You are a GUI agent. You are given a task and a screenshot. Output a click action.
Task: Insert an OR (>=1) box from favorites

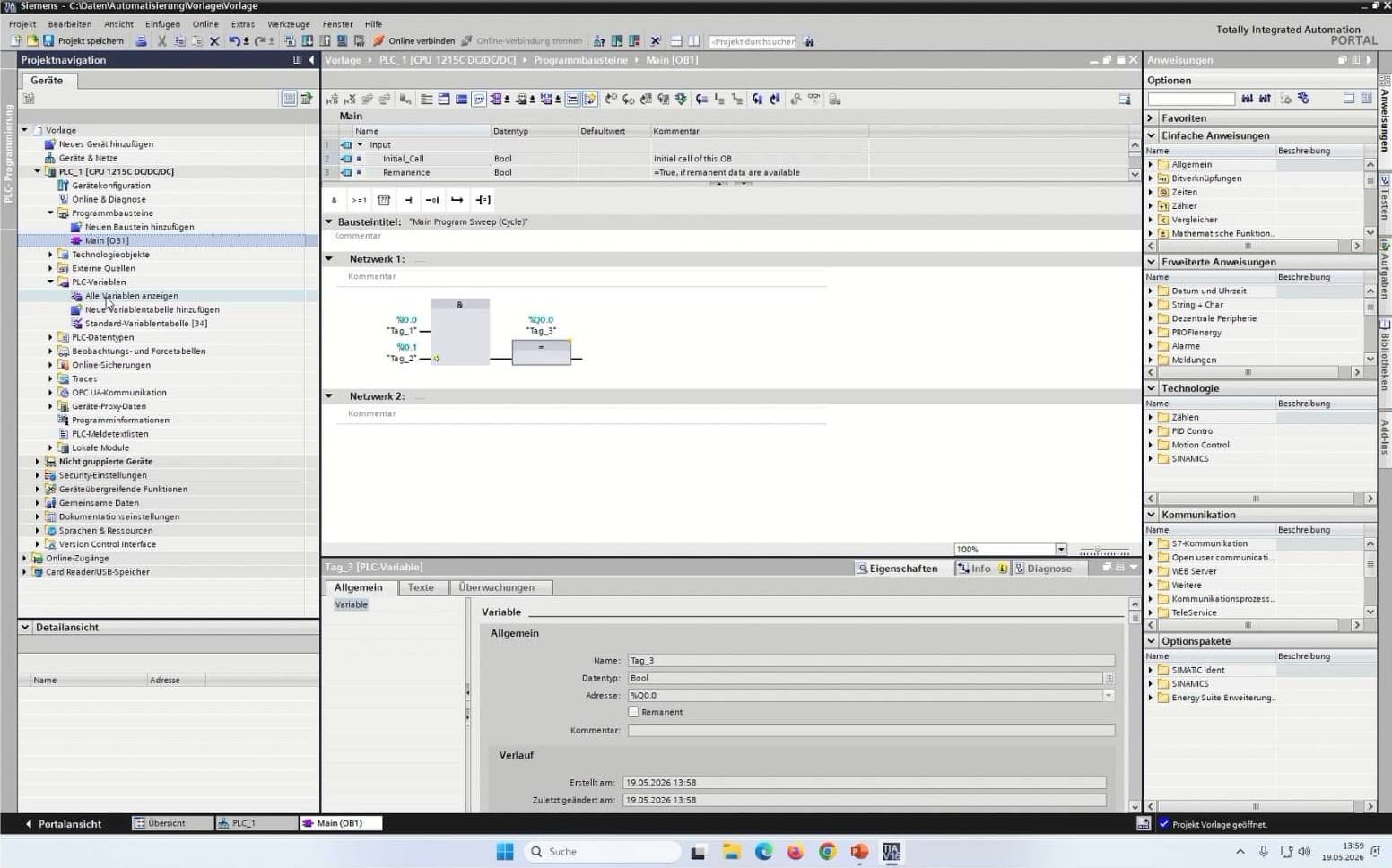pyautogui.click(x=359, y=200)
